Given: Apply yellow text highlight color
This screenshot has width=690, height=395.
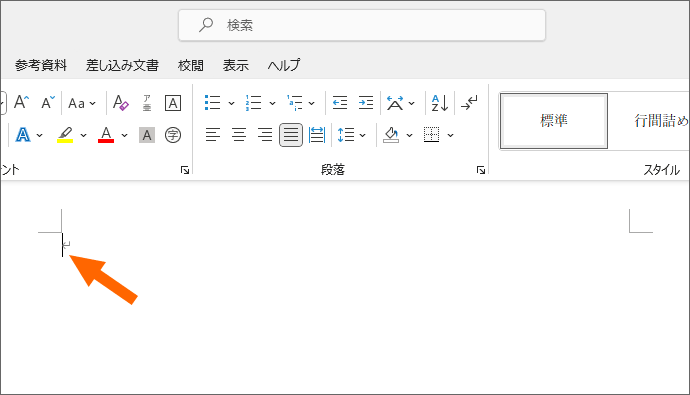Looking at the screenshot, I should [x=65, y=135].
